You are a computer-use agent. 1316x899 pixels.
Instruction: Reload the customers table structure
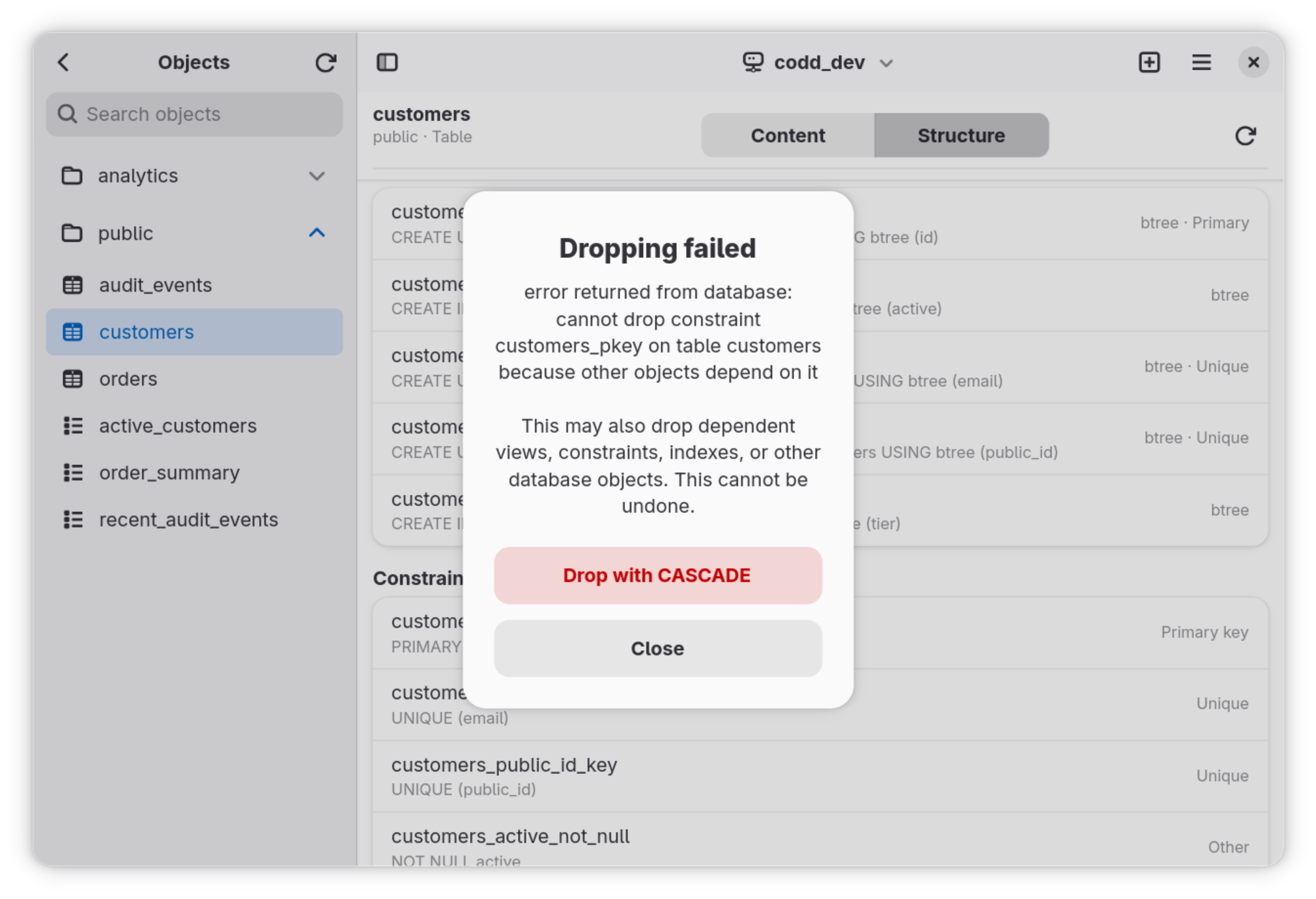(x=1245, y=136)
